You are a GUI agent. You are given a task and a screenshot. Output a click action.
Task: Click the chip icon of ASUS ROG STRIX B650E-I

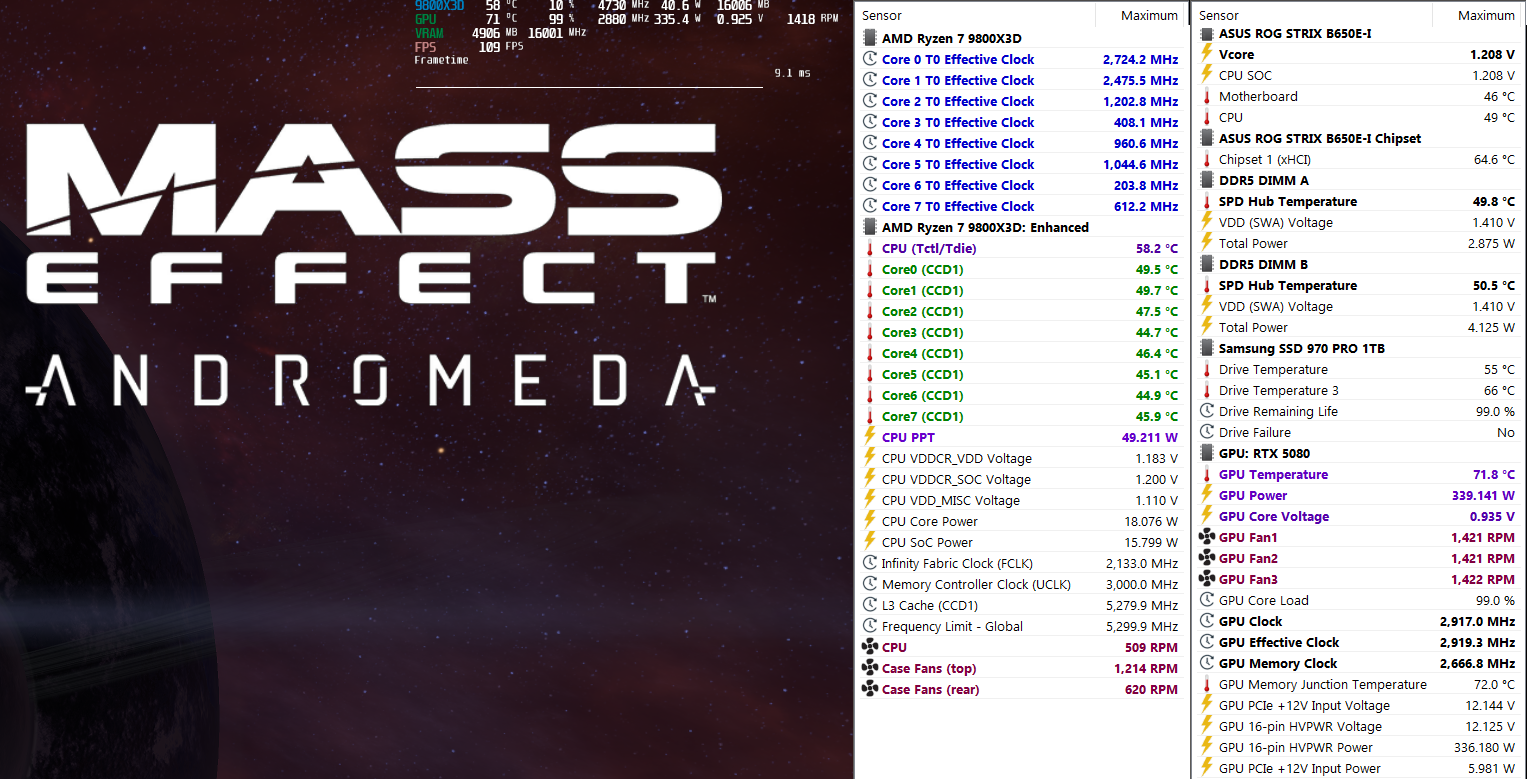pyautogui.click(x=1206, y=33)
